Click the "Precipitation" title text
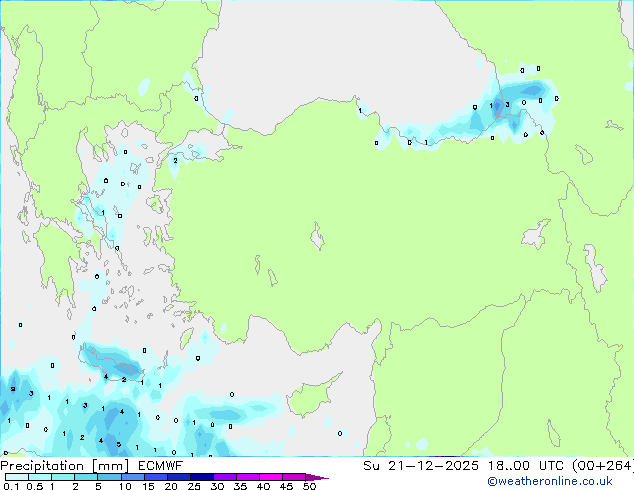 point(42,466)
